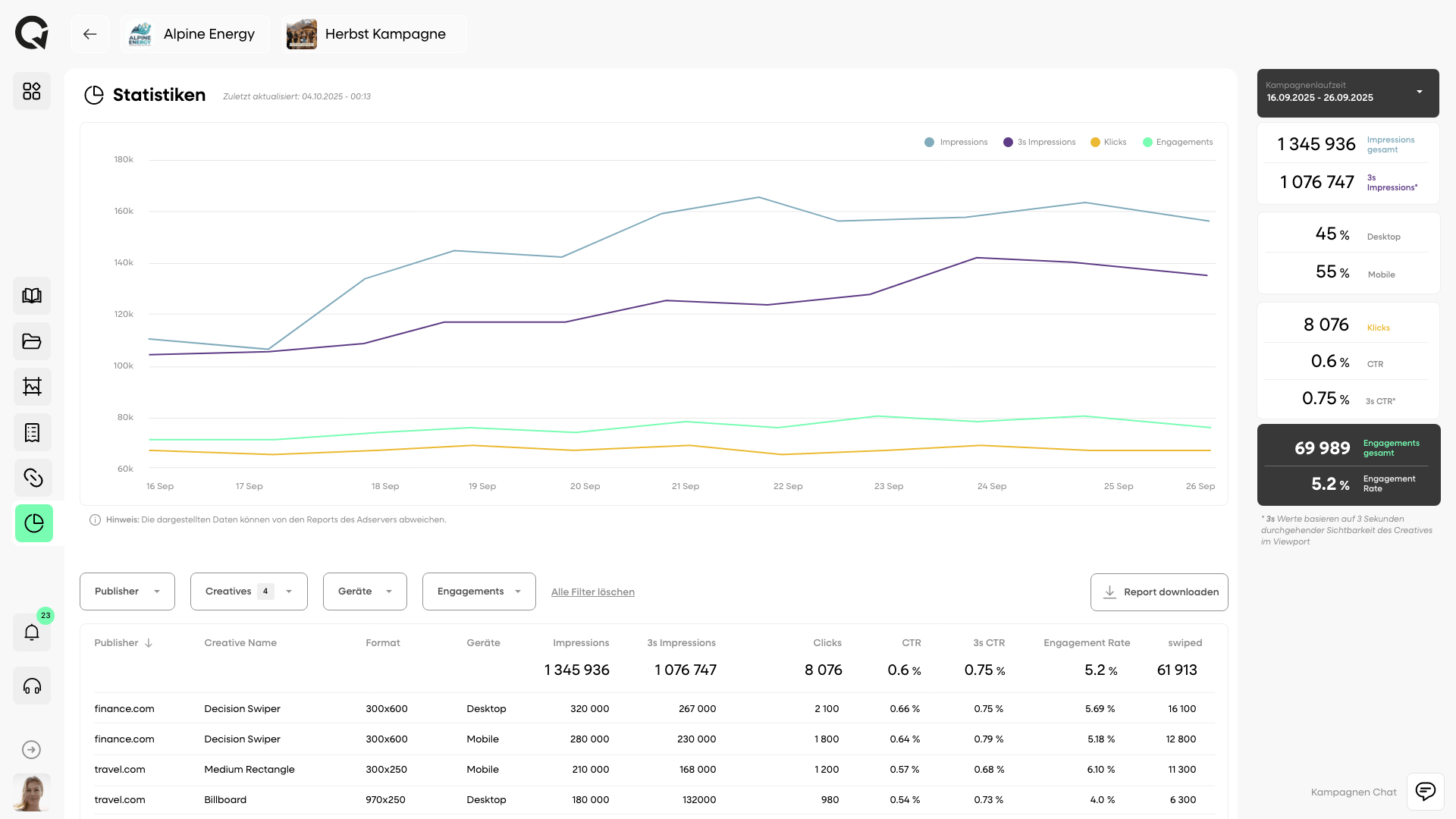The height and width of the screenshot is (819, 1456).
Task: Select the artboard crop icon in sidebar
Action: [x=32, y=387]
